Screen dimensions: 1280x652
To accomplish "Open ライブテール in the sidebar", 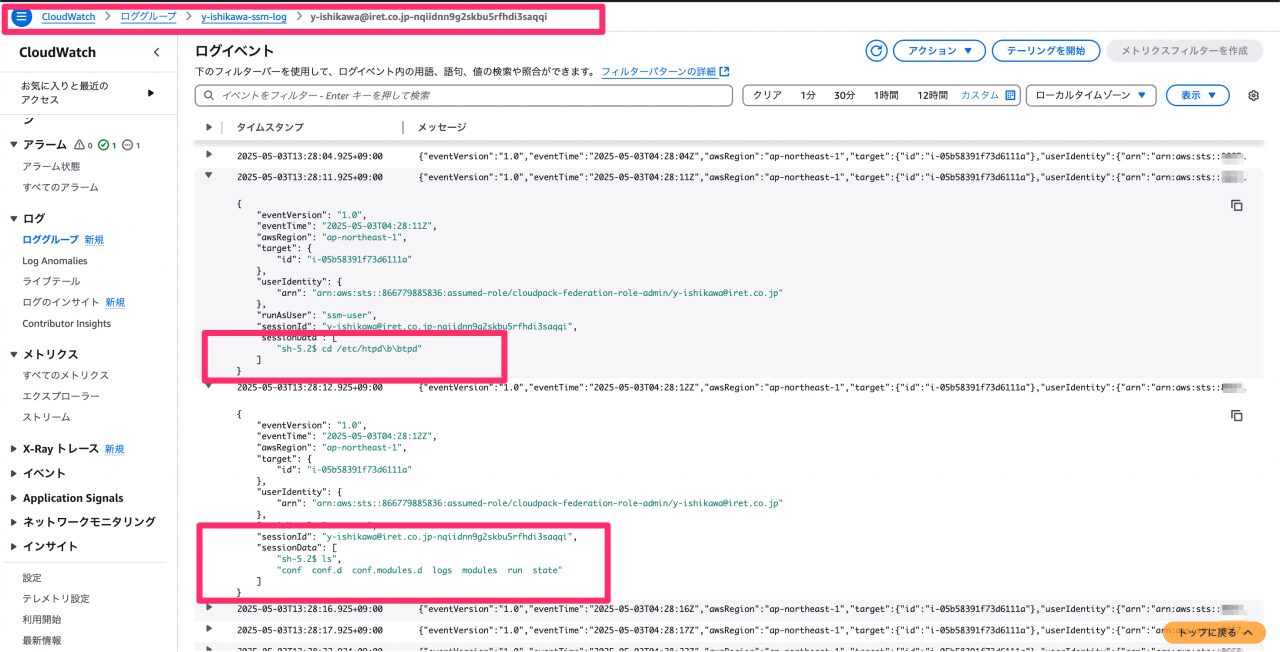I will click(x=51, y=281).
